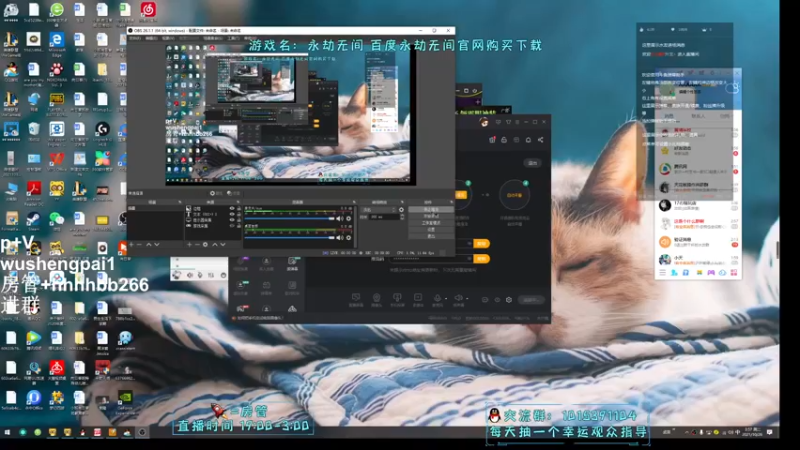Image resolution: width=800 pixels, height=450 pixels.
Task: Reveal the masked stream key in streaming app
Action: click(469, 259)
